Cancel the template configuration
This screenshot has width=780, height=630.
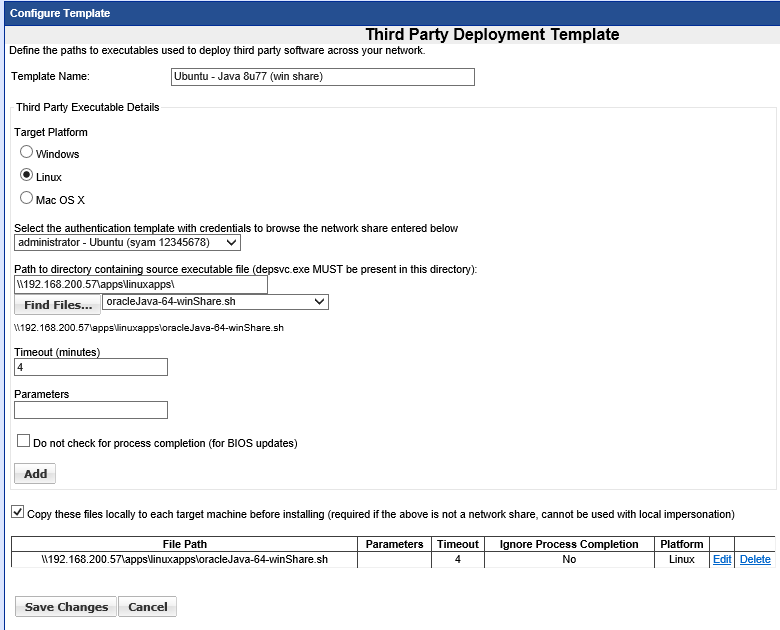coord(148,607)
